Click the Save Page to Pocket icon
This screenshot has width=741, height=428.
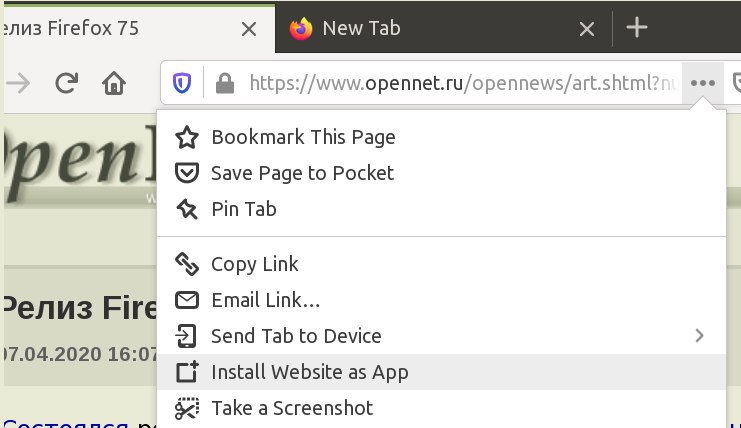pos(187,173)
